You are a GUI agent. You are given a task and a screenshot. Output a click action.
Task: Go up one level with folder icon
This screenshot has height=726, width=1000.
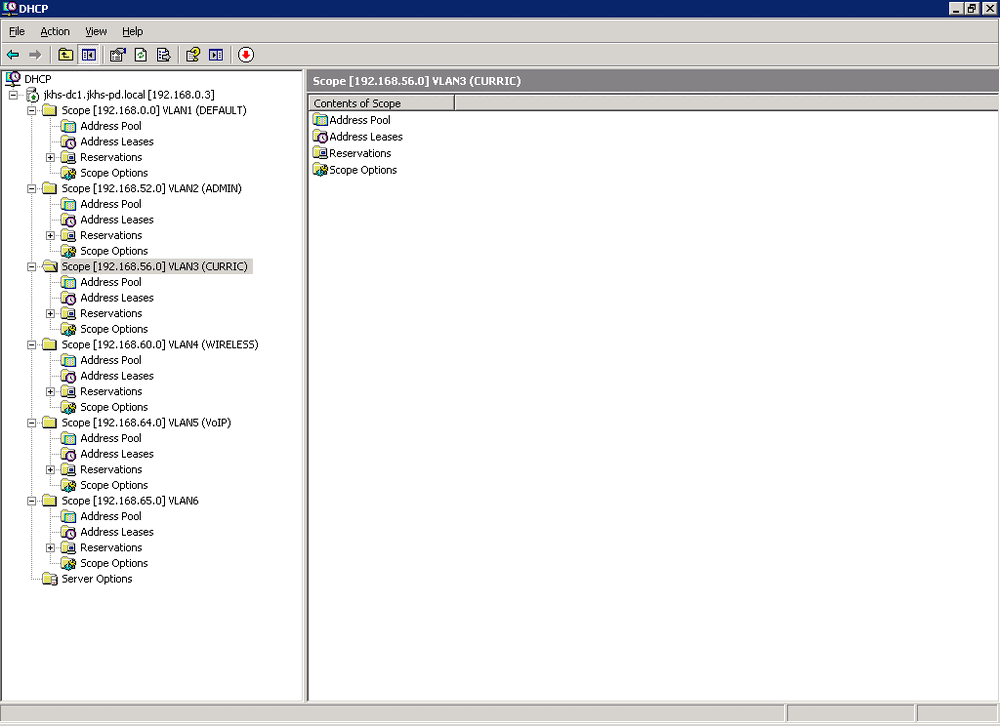pyautogui.click(x=65, y=55)
